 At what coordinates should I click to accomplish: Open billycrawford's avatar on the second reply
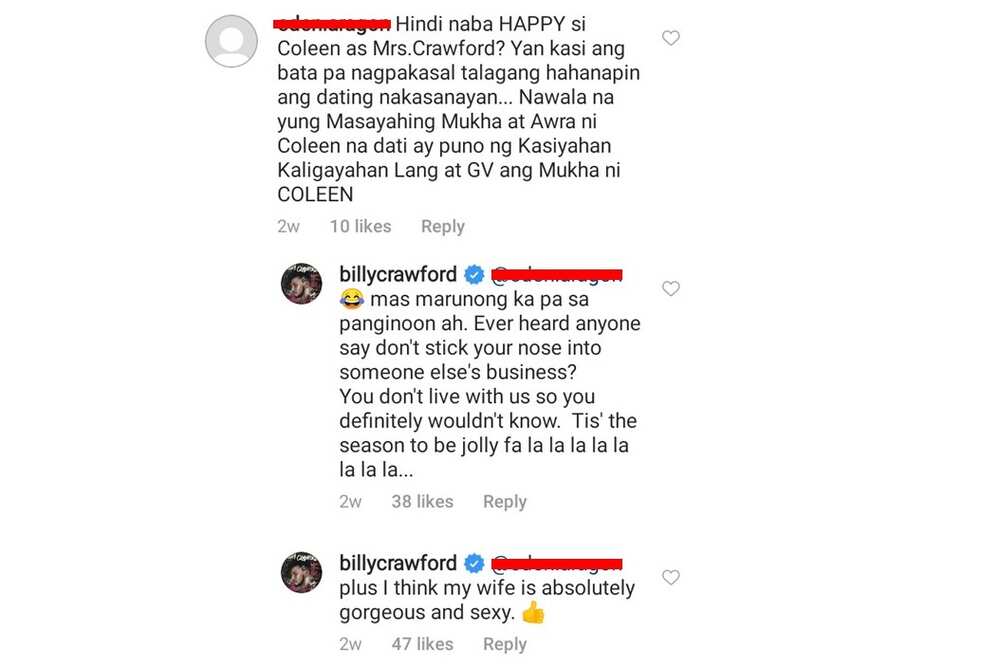coord(302,572)
